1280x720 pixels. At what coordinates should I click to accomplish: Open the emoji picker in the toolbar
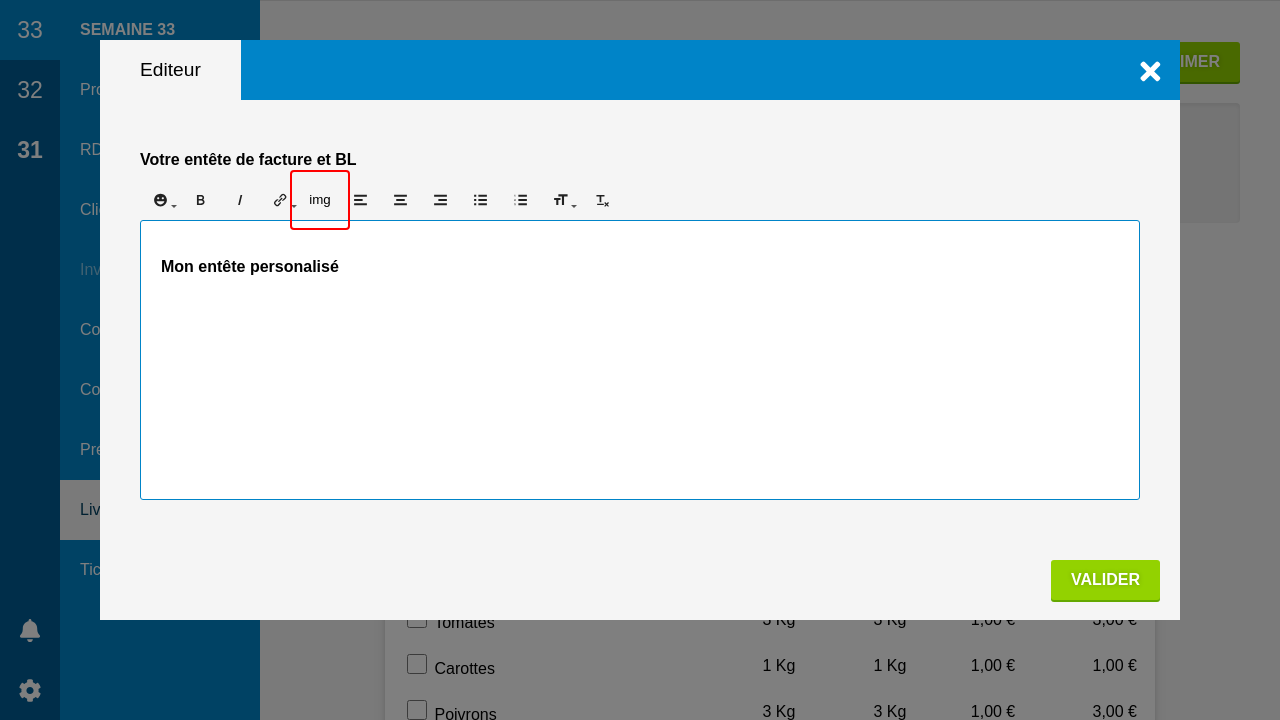pos(161,200)
